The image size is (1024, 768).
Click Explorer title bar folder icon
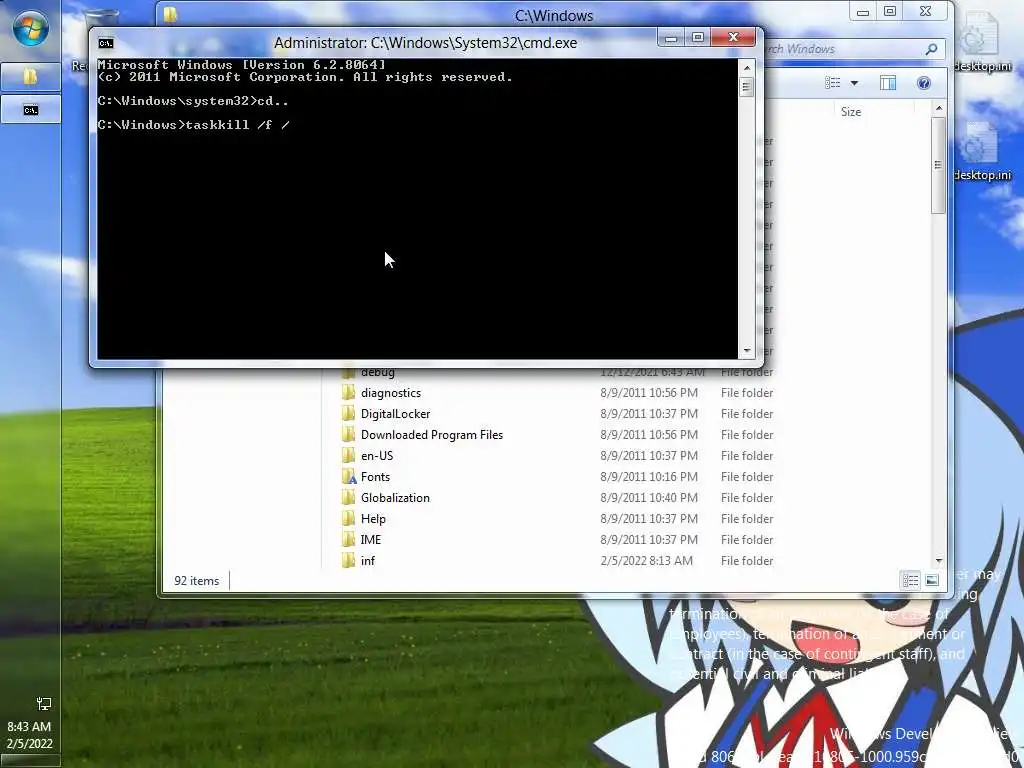click(x=170, y=14)
